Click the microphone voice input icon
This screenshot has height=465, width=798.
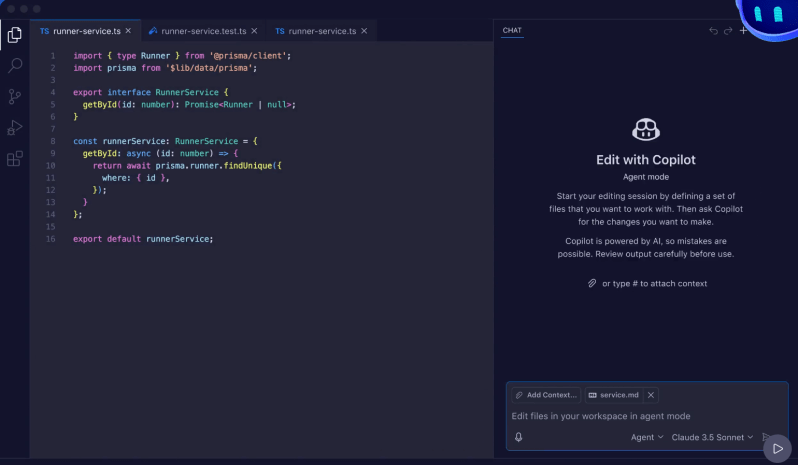click(519, 437)
